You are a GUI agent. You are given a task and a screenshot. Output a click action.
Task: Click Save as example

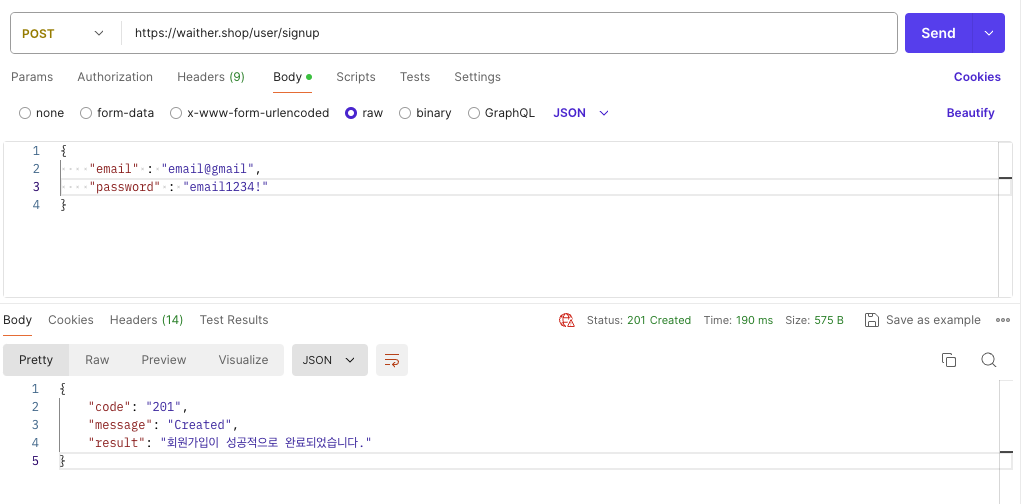(x=933, y=320)
